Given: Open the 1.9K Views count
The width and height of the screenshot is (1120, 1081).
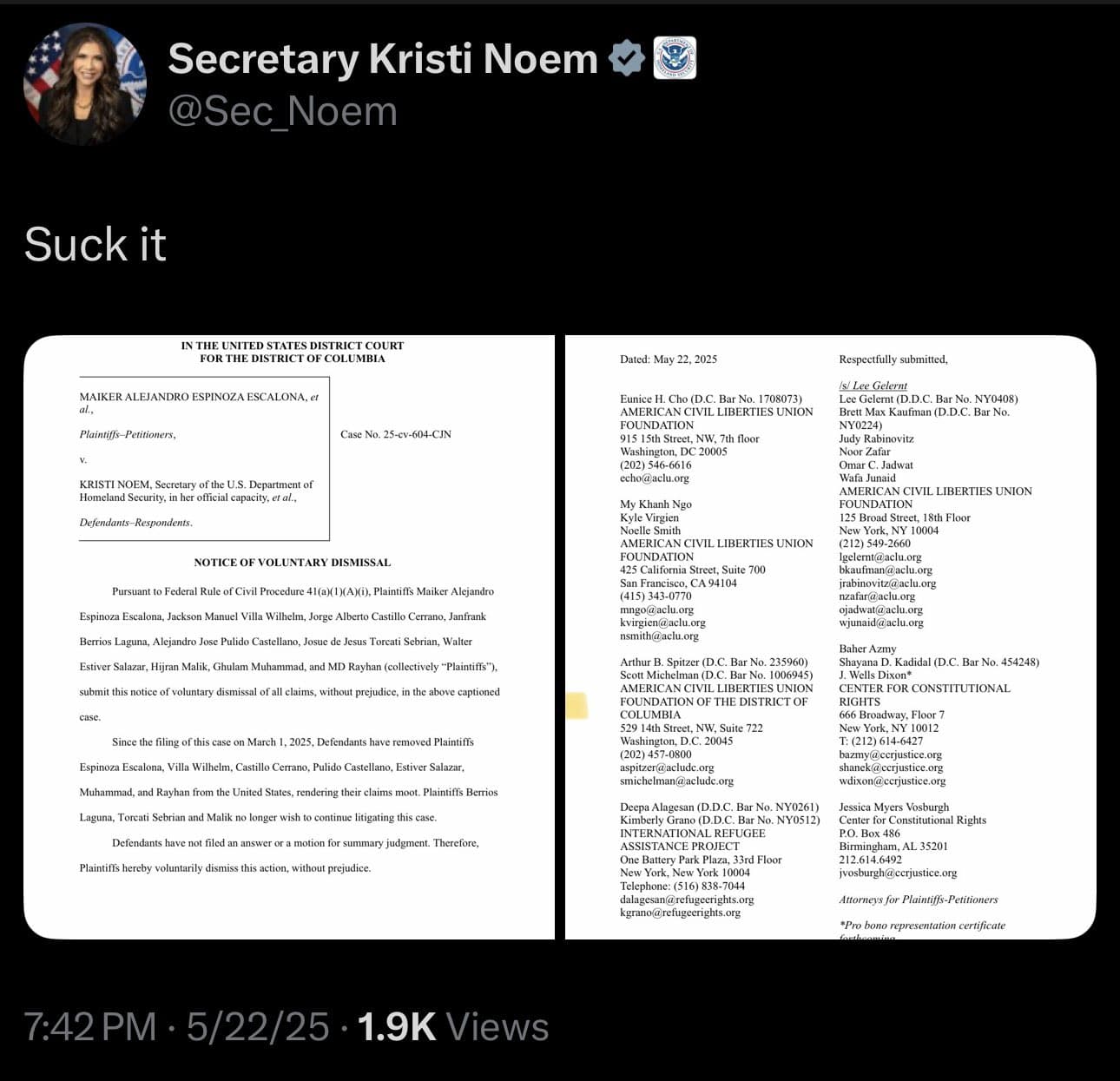Looking at the screenshot, I should [x=453, y=1027].
